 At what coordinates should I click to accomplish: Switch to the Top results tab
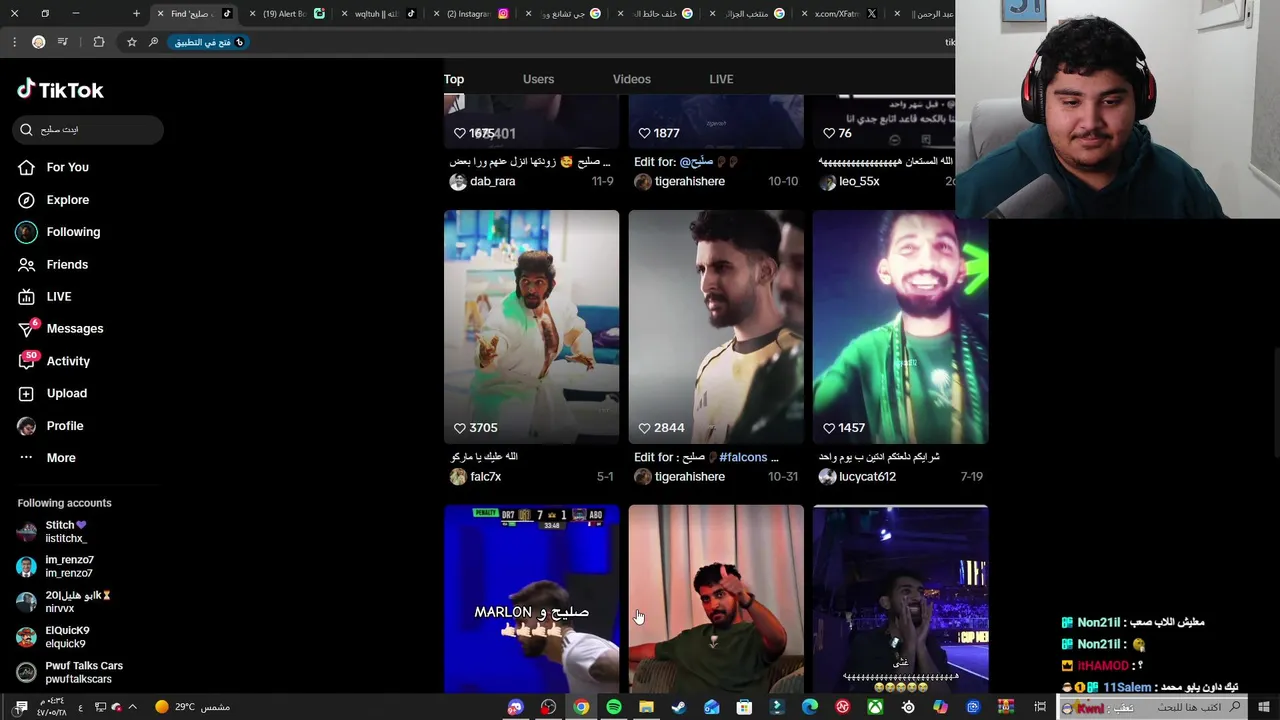454,79
